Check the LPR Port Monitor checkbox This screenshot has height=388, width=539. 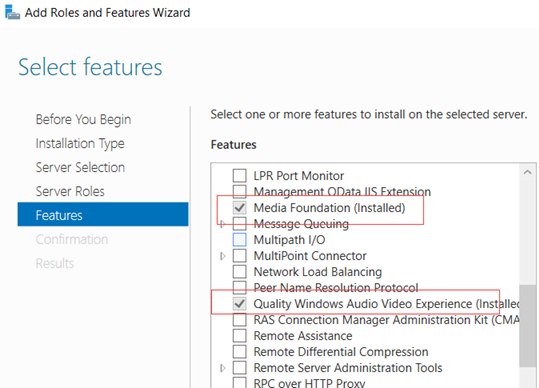coord(240,176)
